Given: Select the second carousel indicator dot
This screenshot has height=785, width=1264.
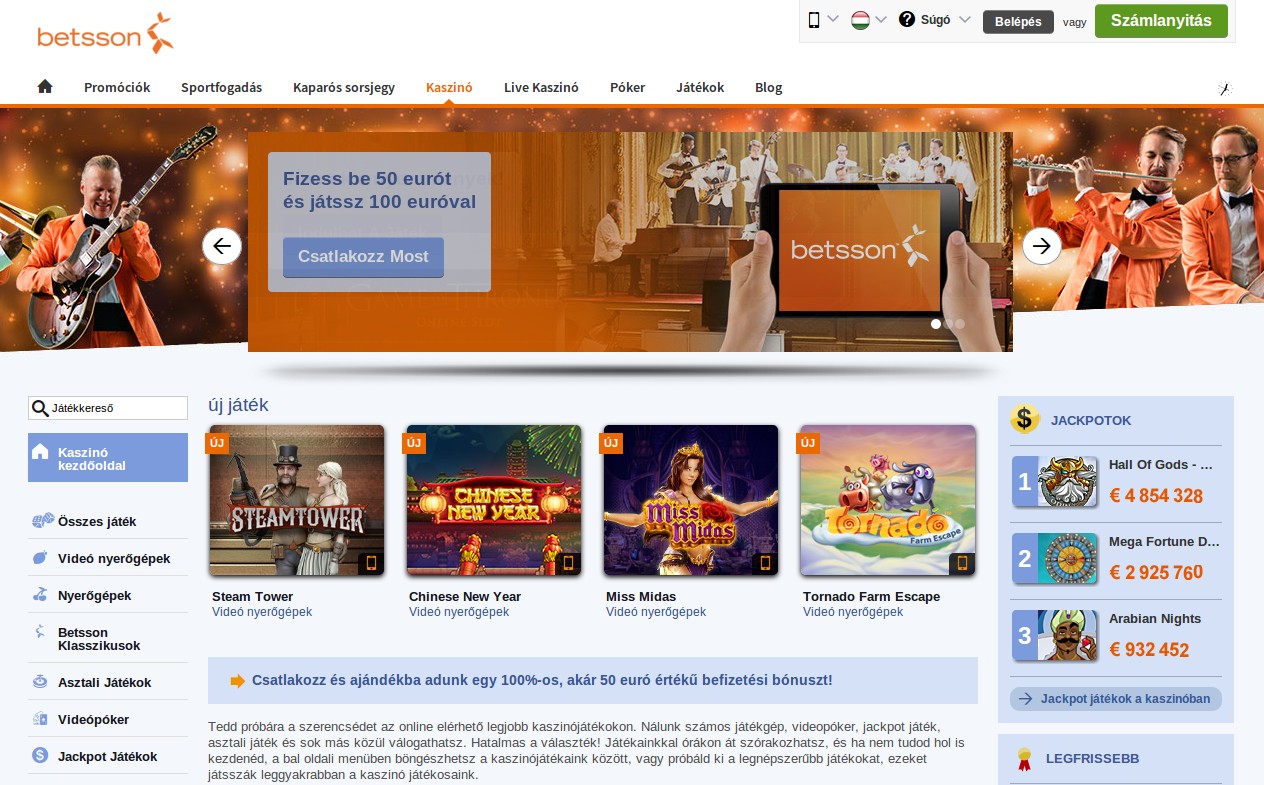Looking at the screenshot, I should coord(948,324).
